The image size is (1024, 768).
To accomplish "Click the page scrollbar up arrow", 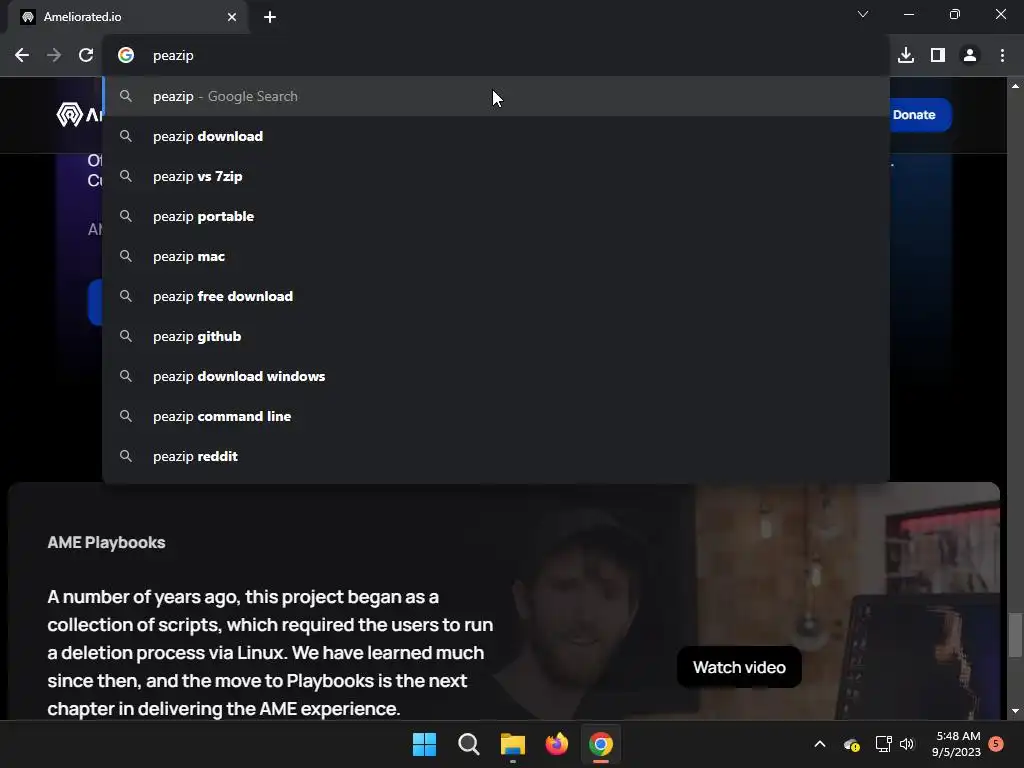I will (x=1015, y=86).
